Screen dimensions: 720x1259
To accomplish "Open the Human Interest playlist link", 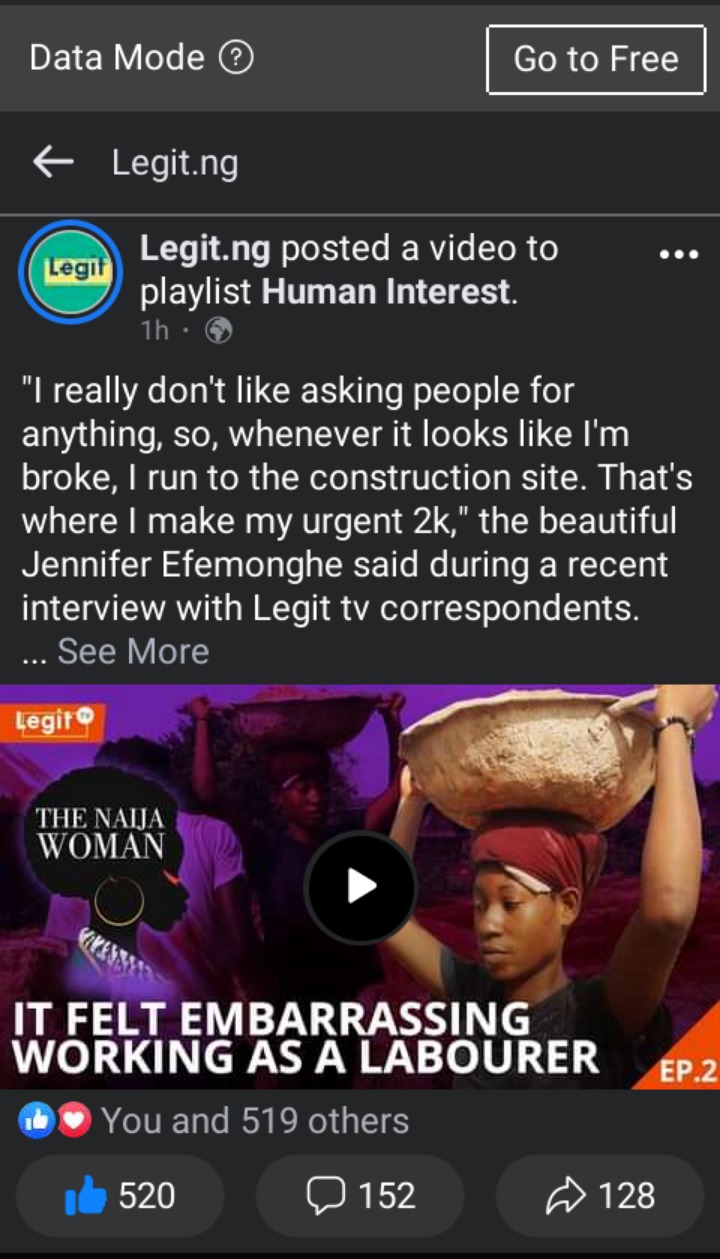I will [x=386, y=293].
